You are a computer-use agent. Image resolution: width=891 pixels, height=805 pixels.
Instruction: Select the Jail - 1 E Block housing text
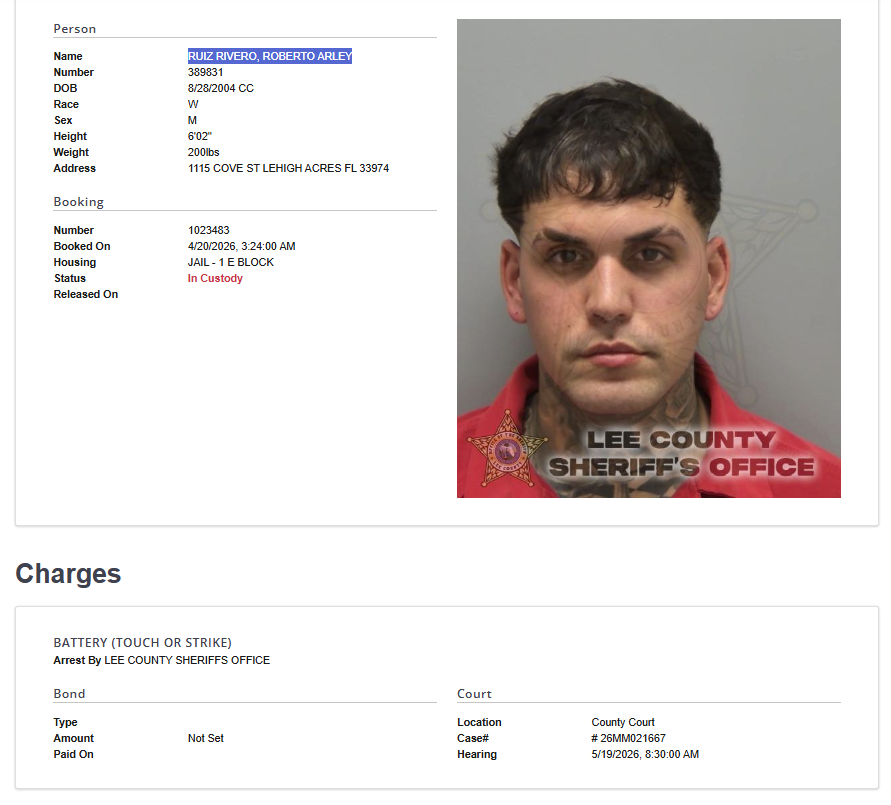coord(231,262)
